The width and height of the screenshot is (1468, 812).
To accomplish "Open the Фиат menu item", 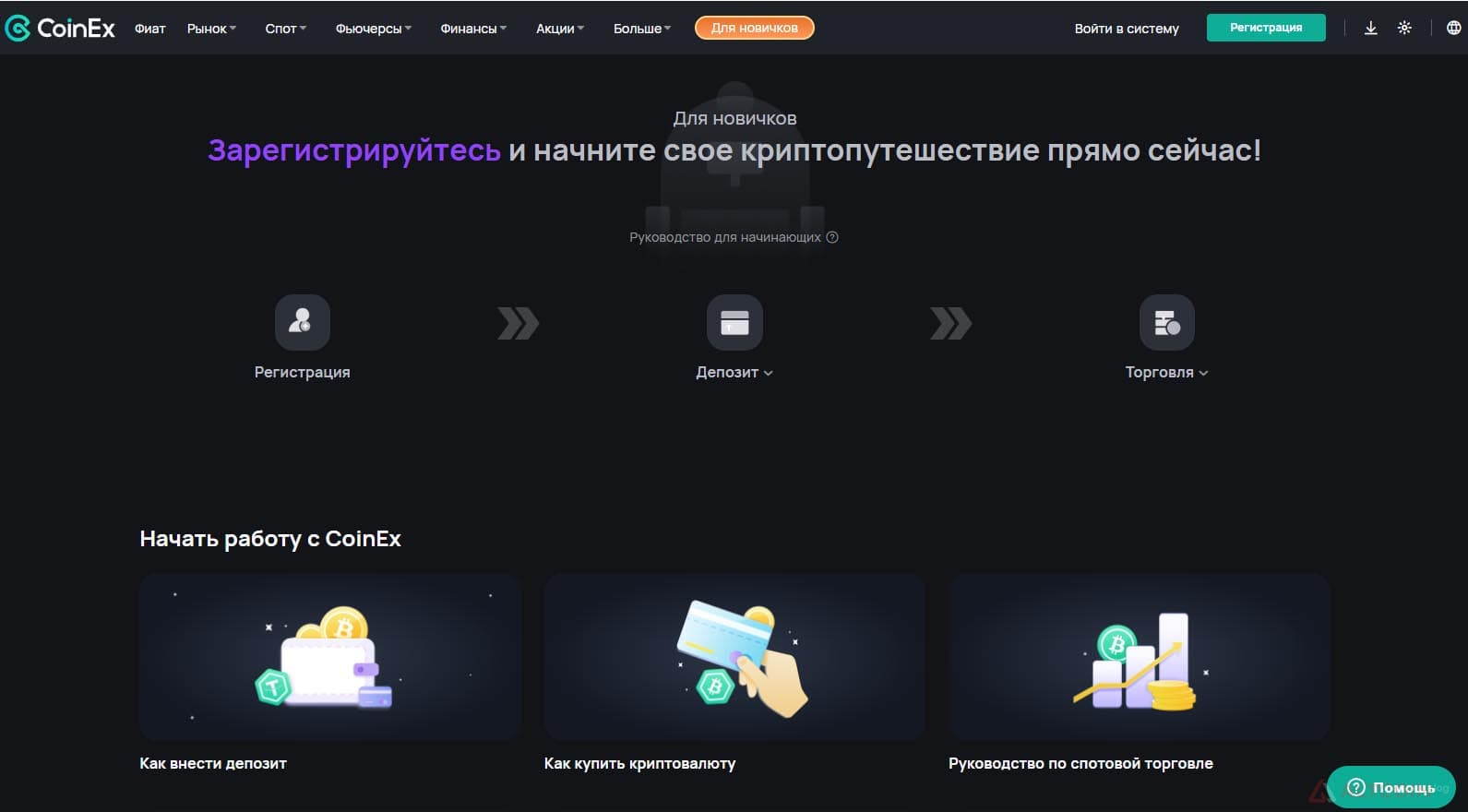I will (150, 29).
